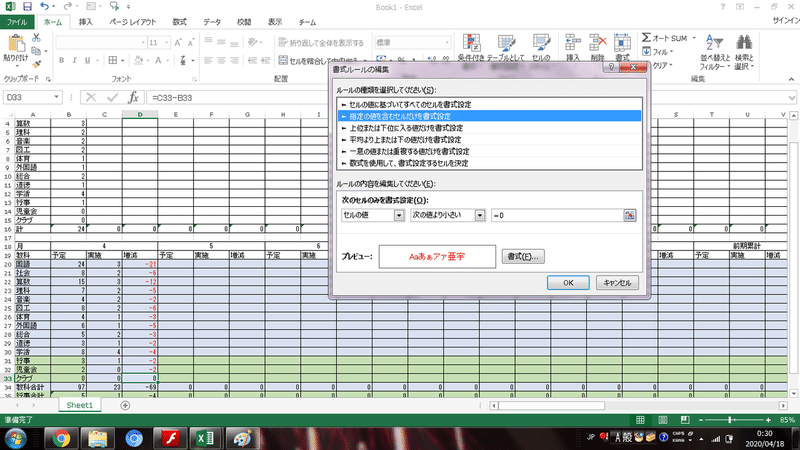
Task: Open Google Chrome from the taskbar
Action: pyautogui.click(x=61, y=438)
